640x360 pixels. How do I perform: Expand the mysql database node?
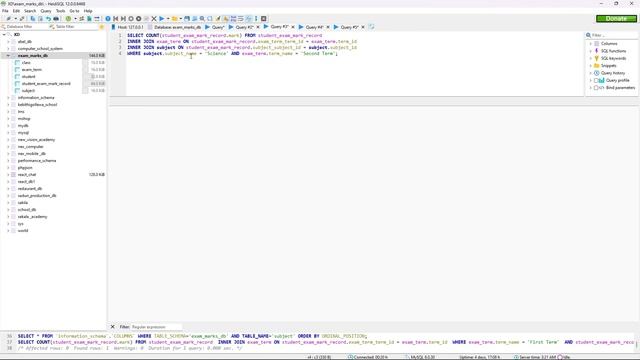click(8, 133)
